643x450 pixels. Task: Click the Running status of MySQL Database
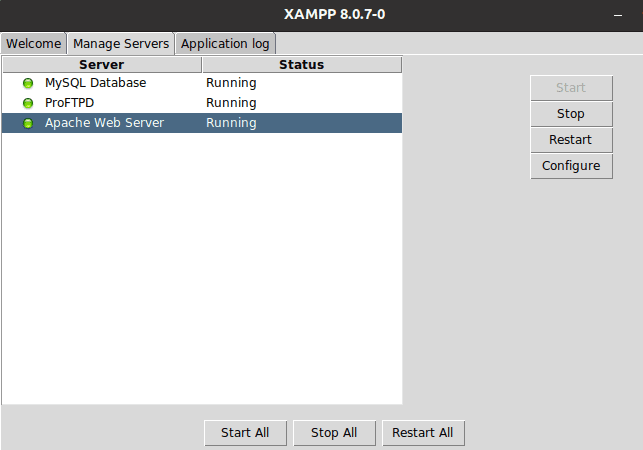(231, 83)
